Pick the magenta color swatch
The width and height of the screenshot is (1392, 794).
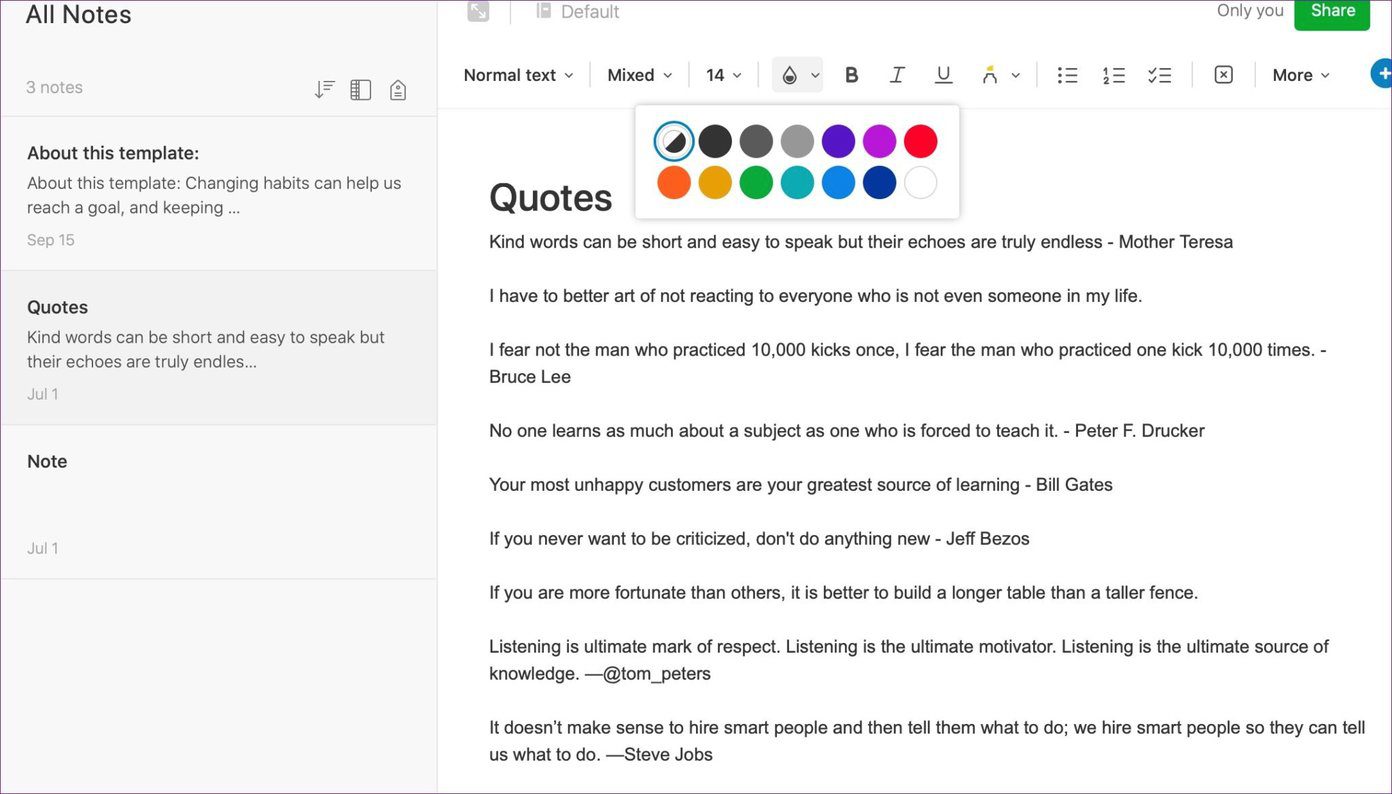[879, 142]
